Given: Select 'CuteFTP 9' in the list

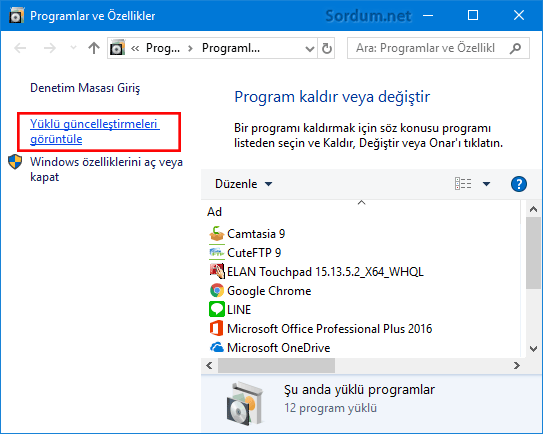Looking at the screenshot, I should [x=254, y=253].
